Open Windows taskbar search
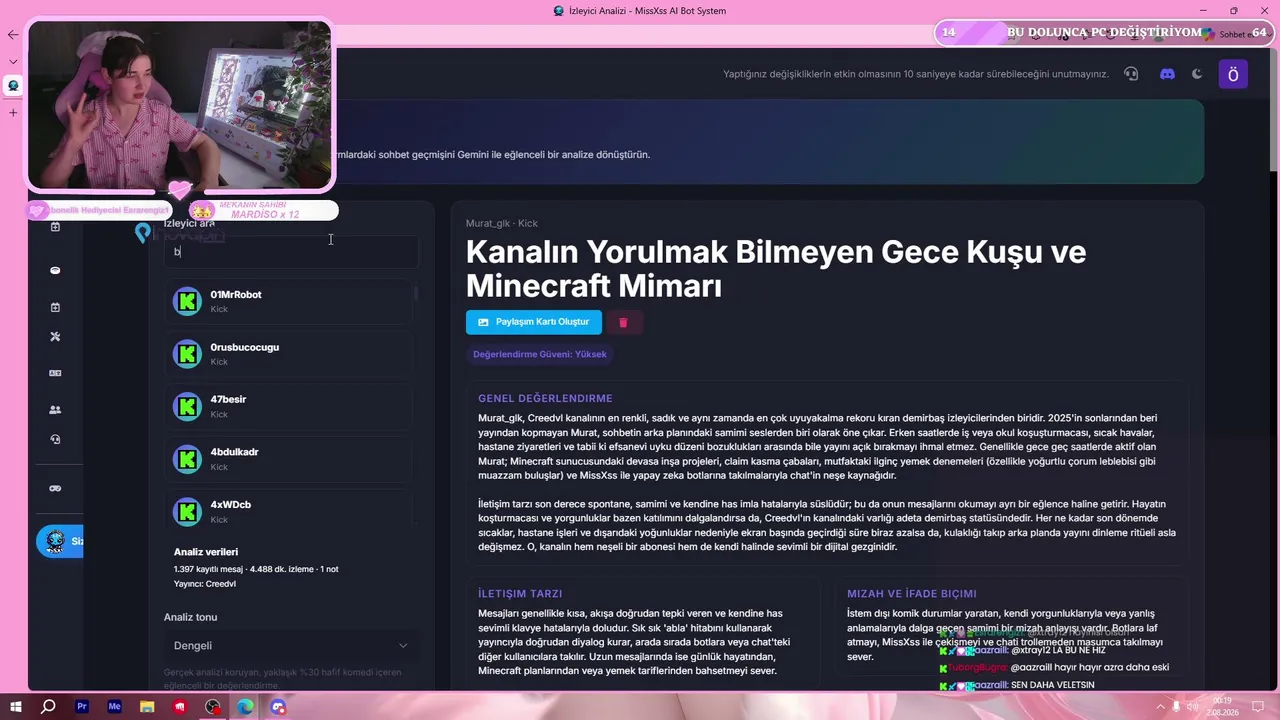 (x=48, y=707)
